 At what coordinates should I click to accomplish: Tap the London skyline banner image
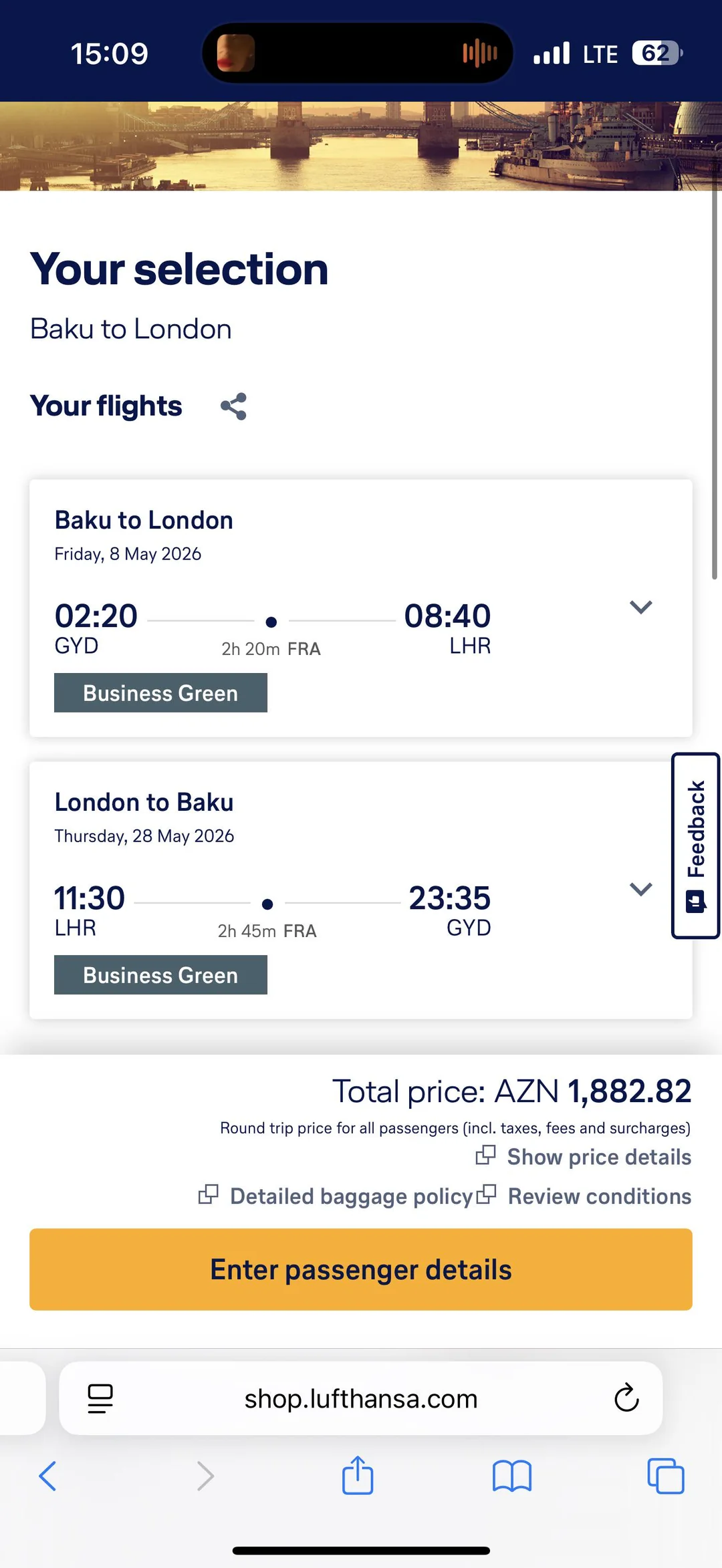click(x=361, y=146)
